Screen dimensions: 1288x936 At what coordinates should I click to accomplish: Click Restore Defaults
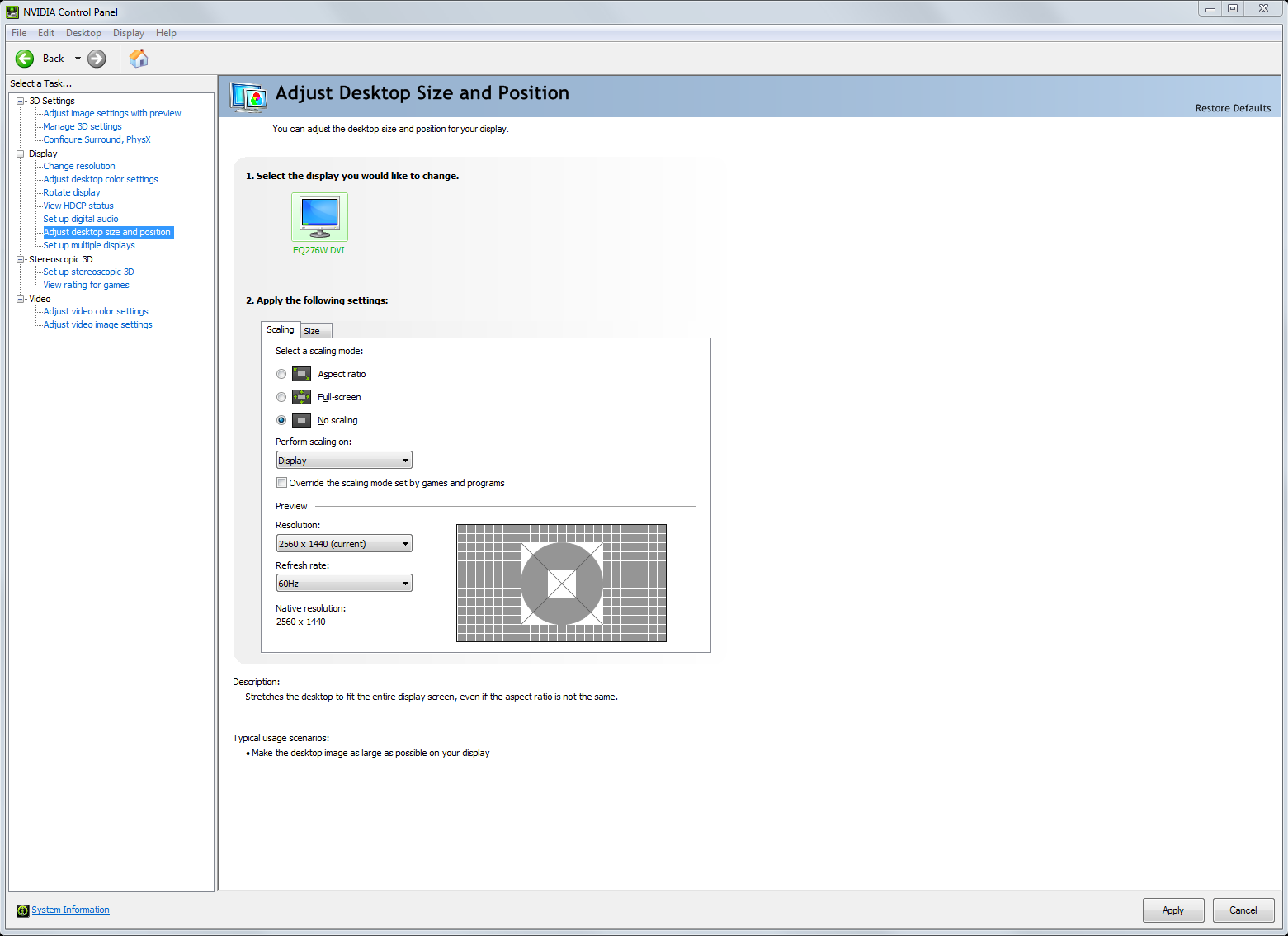[1233, 108]
